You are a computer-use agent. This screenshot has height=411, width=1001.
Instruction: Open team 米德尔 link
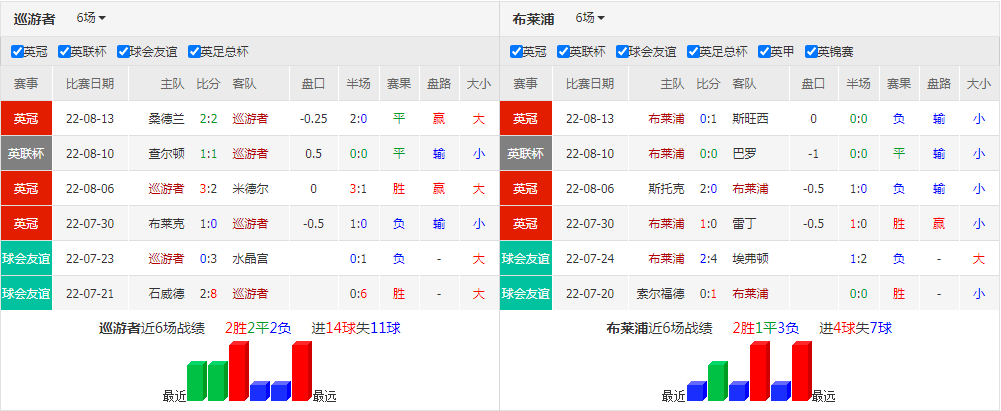250,189
